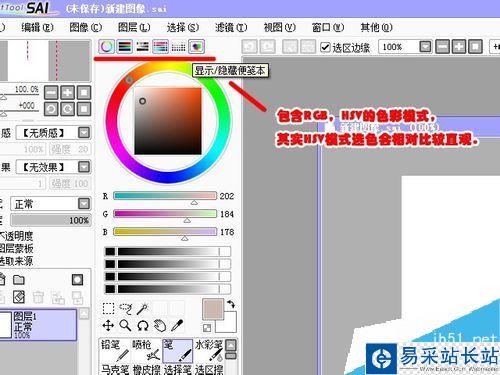Select the move tool
Image resolution: width=500 pixels, height=375 pixels.
[x=108, y=325]
